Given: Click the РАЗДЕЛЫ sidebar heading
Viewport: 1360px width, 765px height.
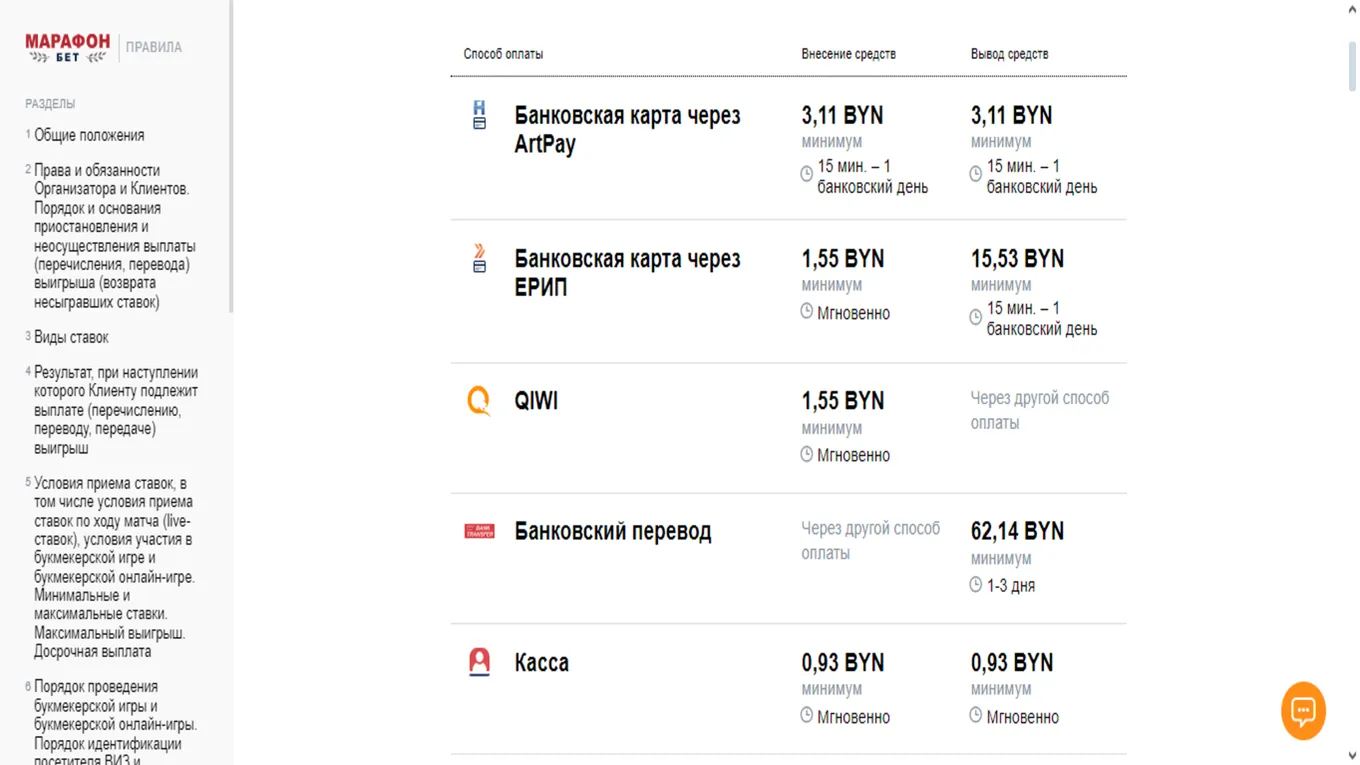Looking at the screenshot, I should [x=50, y=104].
